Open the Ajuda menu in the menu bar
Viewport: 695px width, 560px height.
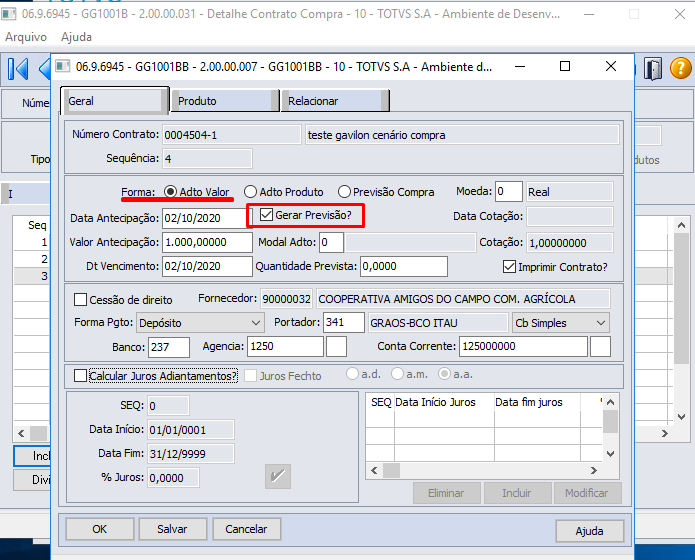coord(76,37)
